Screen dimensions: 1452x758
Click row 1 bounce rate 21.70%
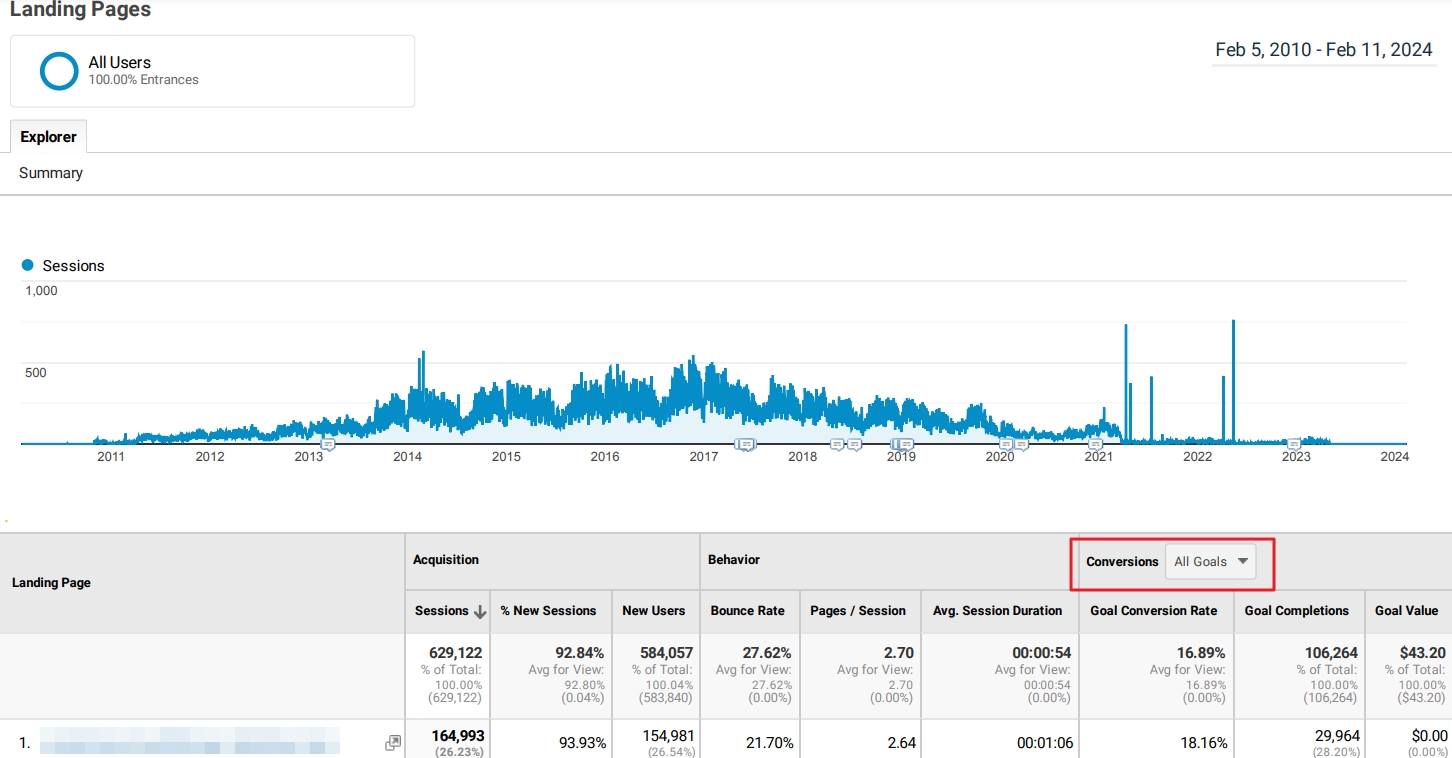pyautogui.click(x=770, y=743)
